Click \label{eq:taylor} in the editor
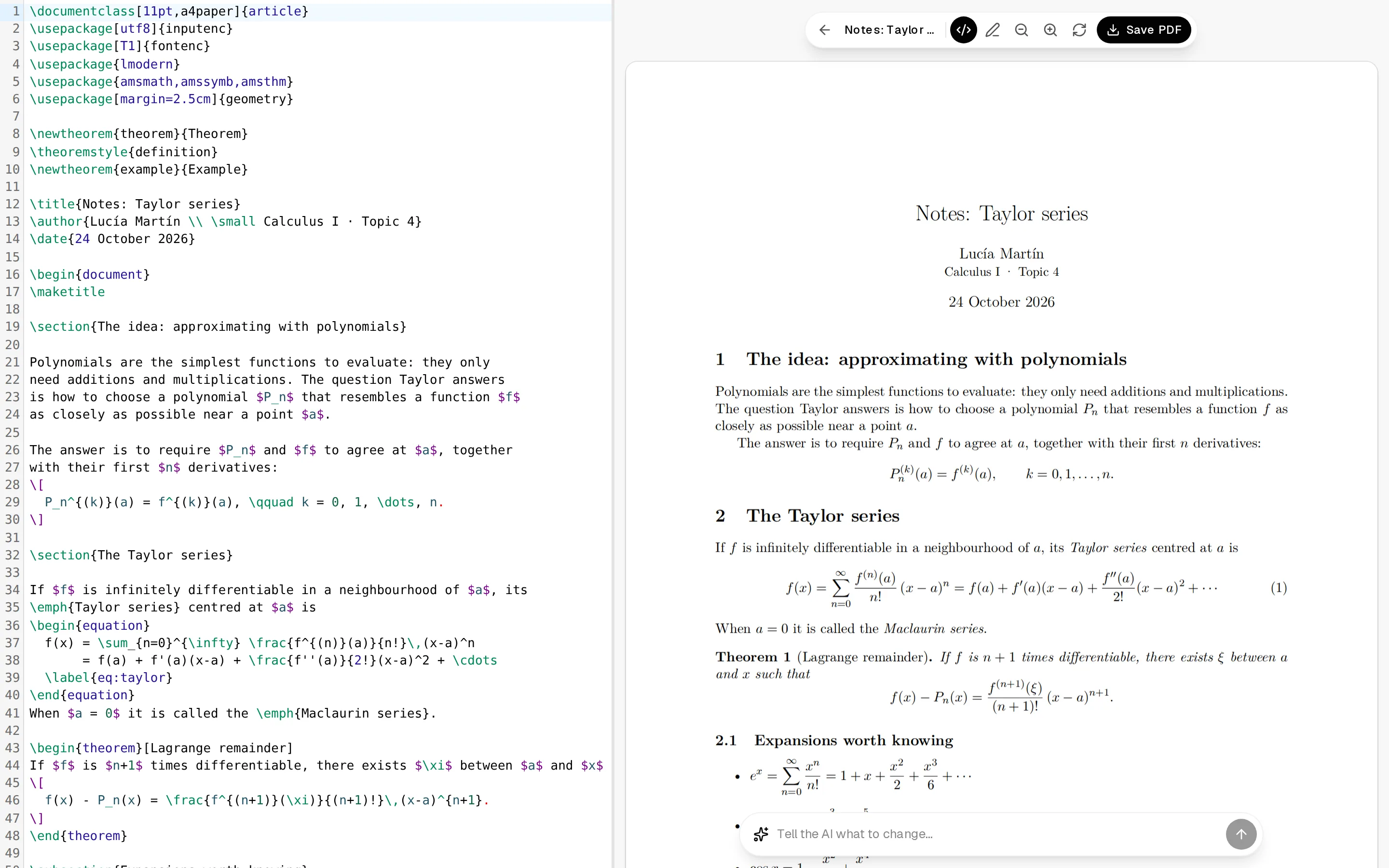1389x868 pixels. [109, 678]
